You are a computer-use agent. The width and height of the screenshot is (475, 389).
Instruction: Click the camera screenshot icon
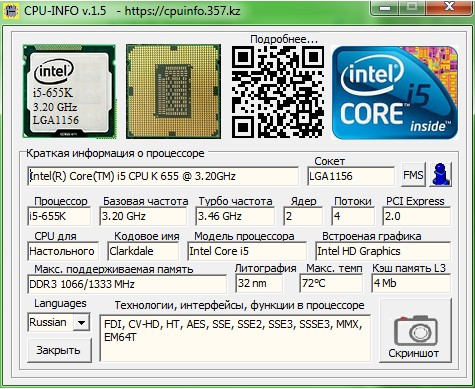(x=416, y=331)
